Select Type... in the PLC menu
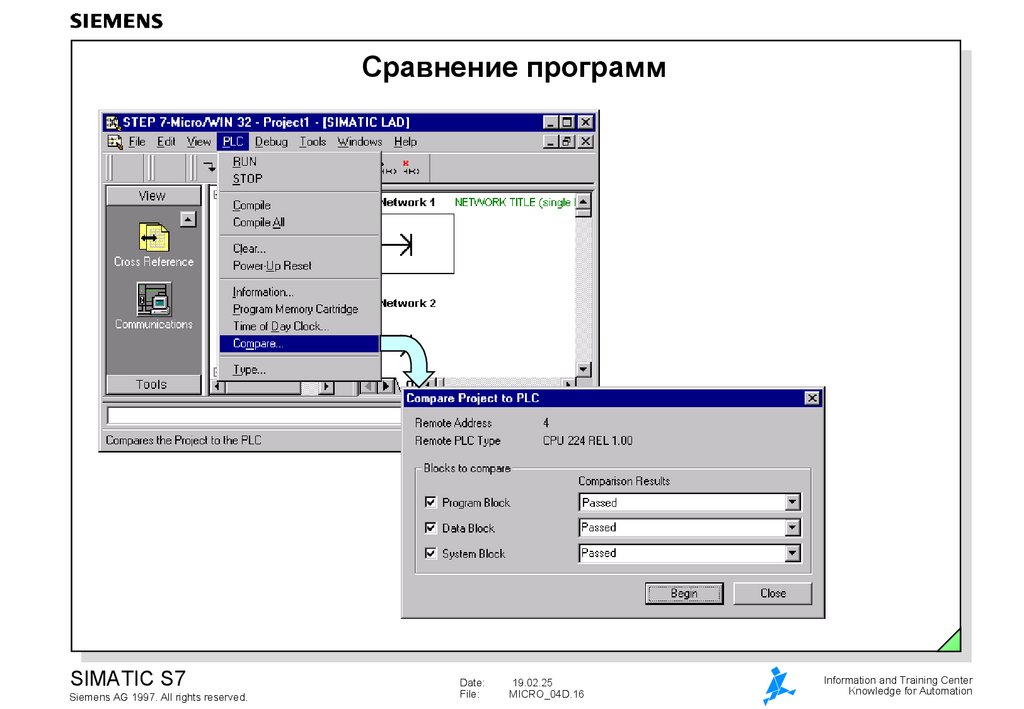Image resolution: width=1024 pixels, height=709 pixels. (299, 370)
